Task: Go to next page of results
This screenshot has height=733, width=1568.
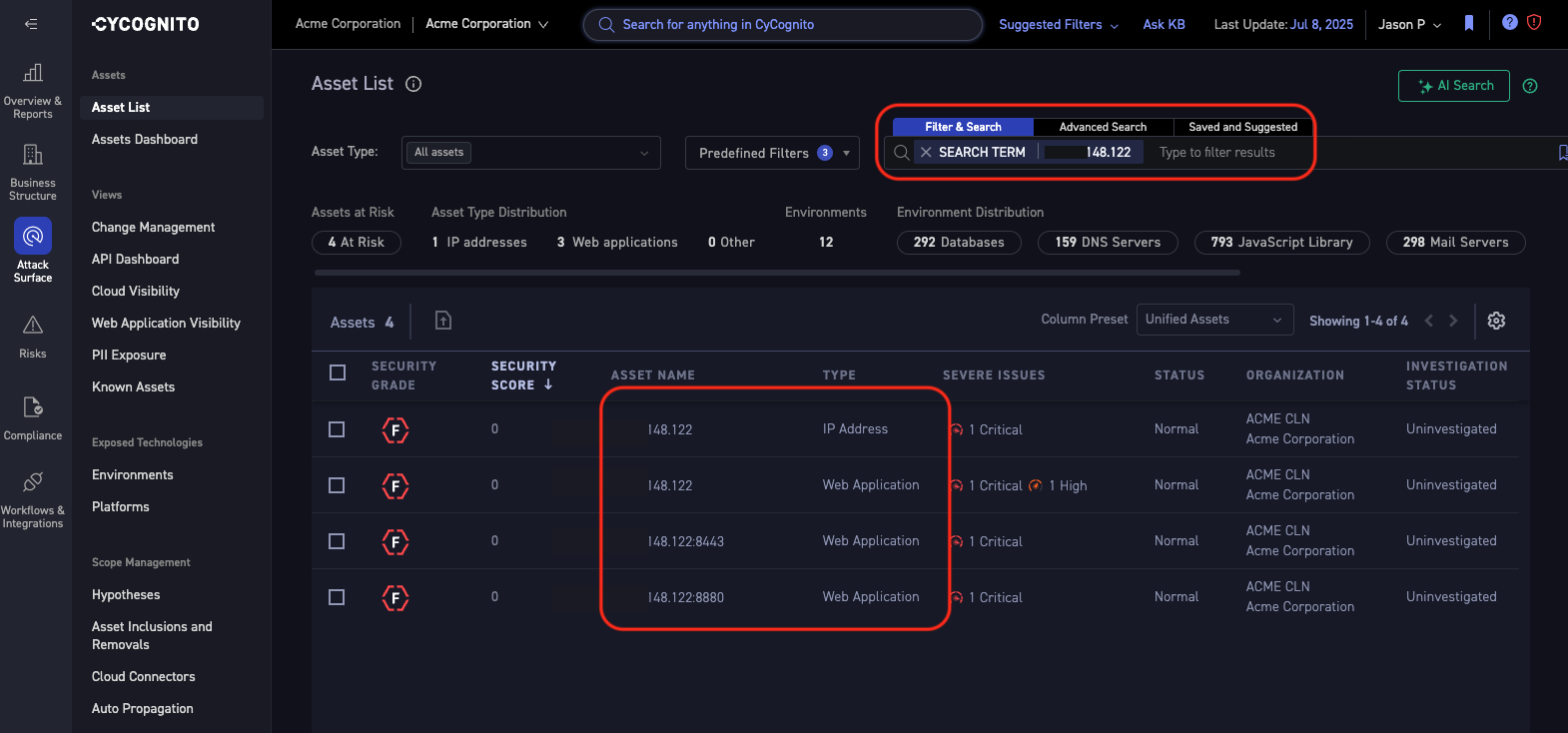Action: tap(1453, 321)
